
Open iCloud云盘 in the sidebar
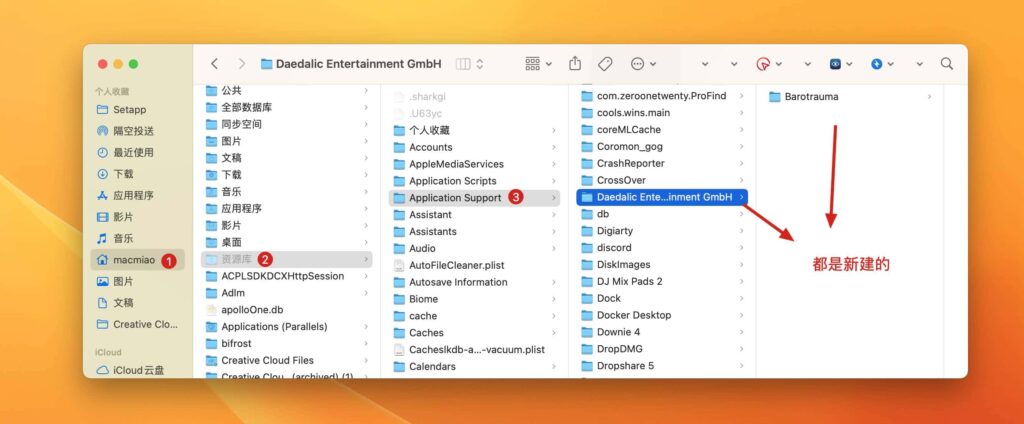[x=138, y=370]
